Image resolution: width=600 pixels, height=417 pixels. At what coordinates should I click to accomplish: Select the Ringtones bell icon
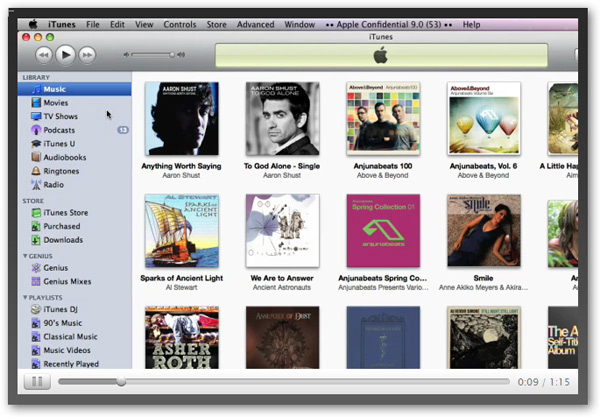click(36, 171)
